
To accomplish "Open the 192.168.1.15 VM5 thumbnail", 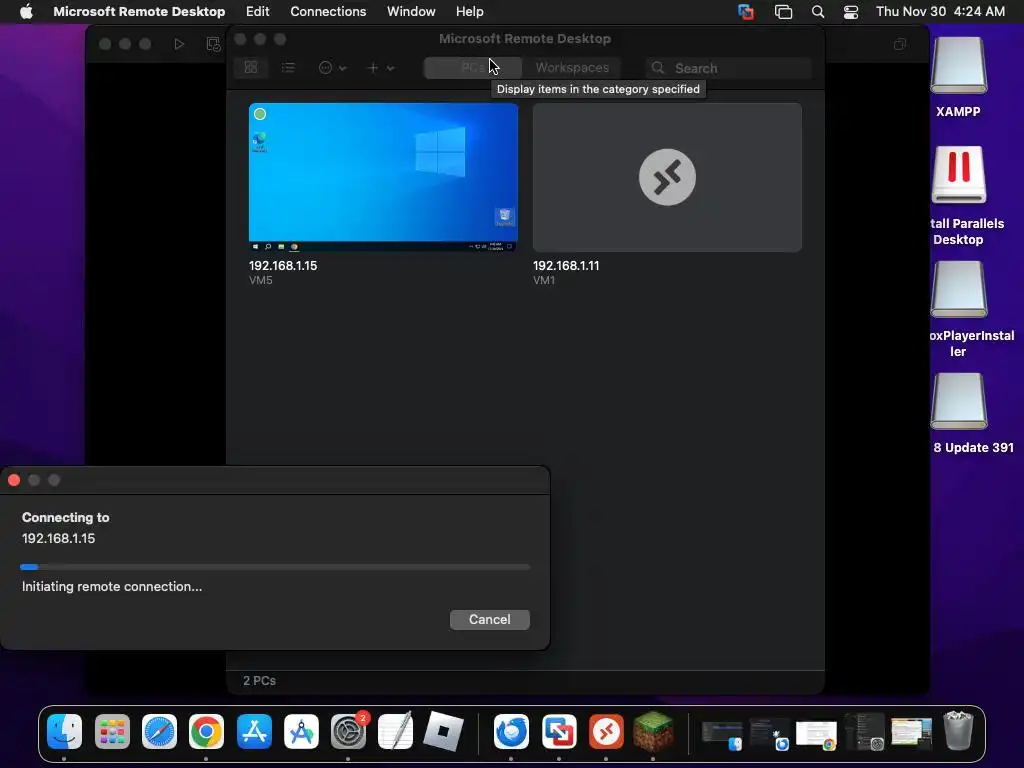I will [x=383, y=177].
